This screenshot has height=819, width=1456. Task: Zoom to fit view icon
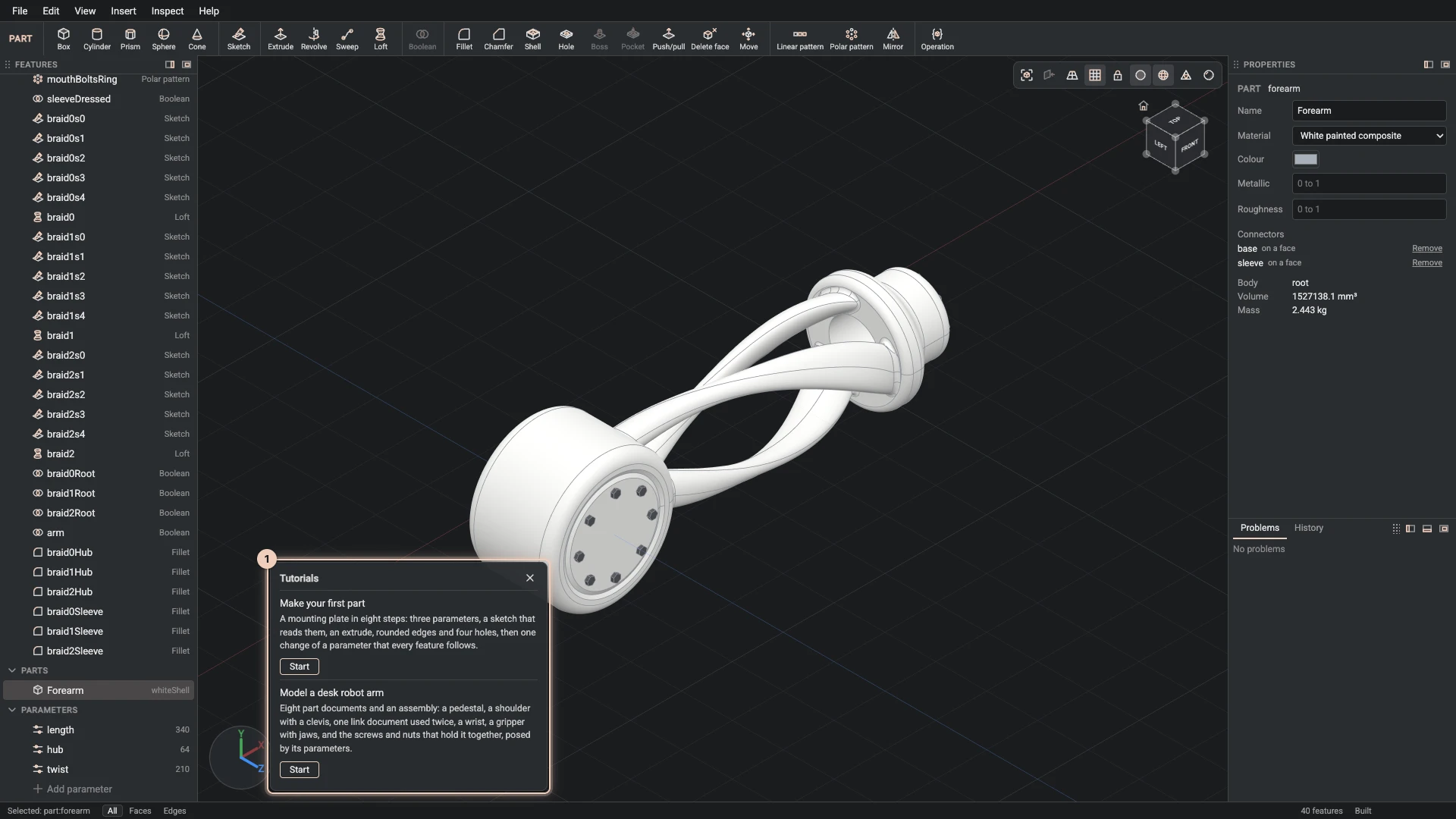1026,75
